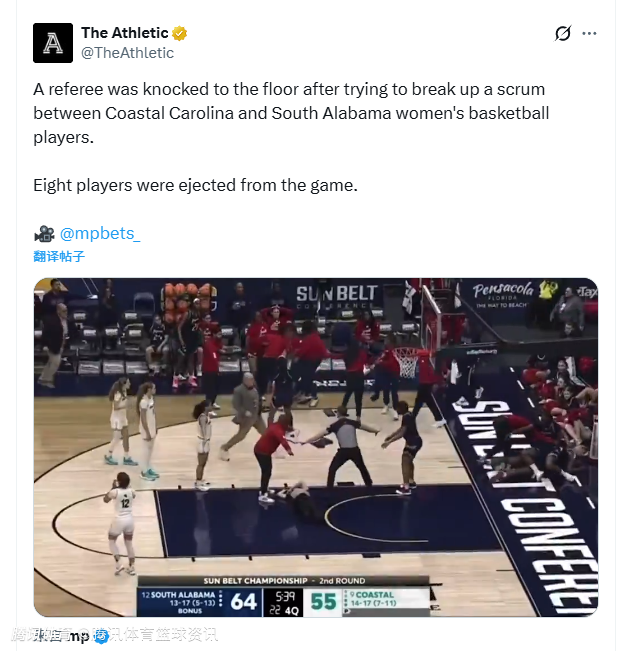The image size is (639, 651).
Task: Click the South Alabama score 64
Action: 243,601
